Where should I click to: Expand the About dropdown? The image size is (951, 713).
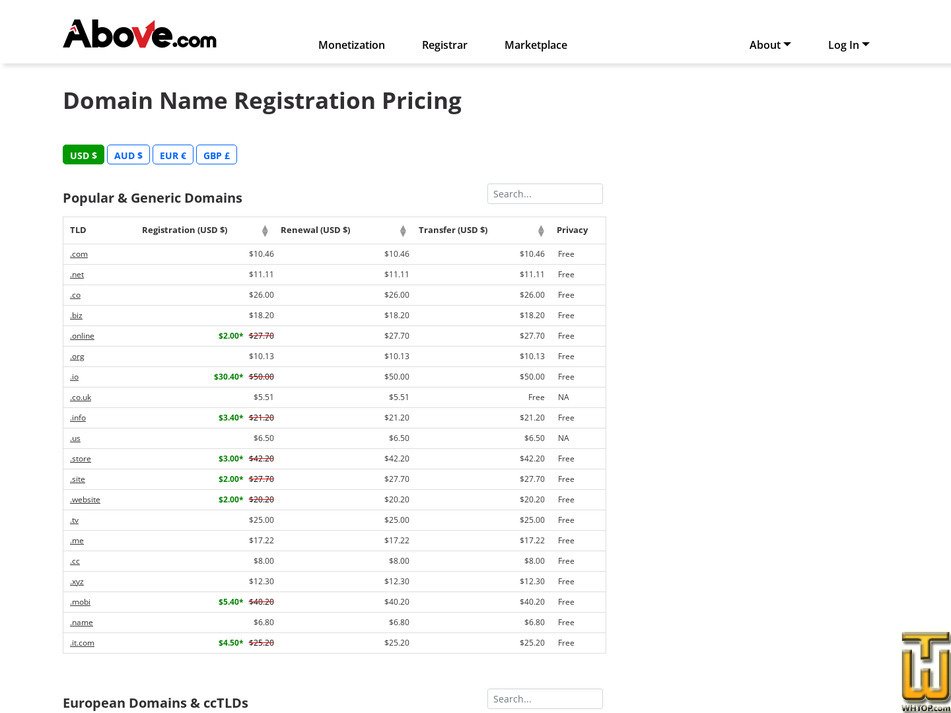[x=770, y=45]
